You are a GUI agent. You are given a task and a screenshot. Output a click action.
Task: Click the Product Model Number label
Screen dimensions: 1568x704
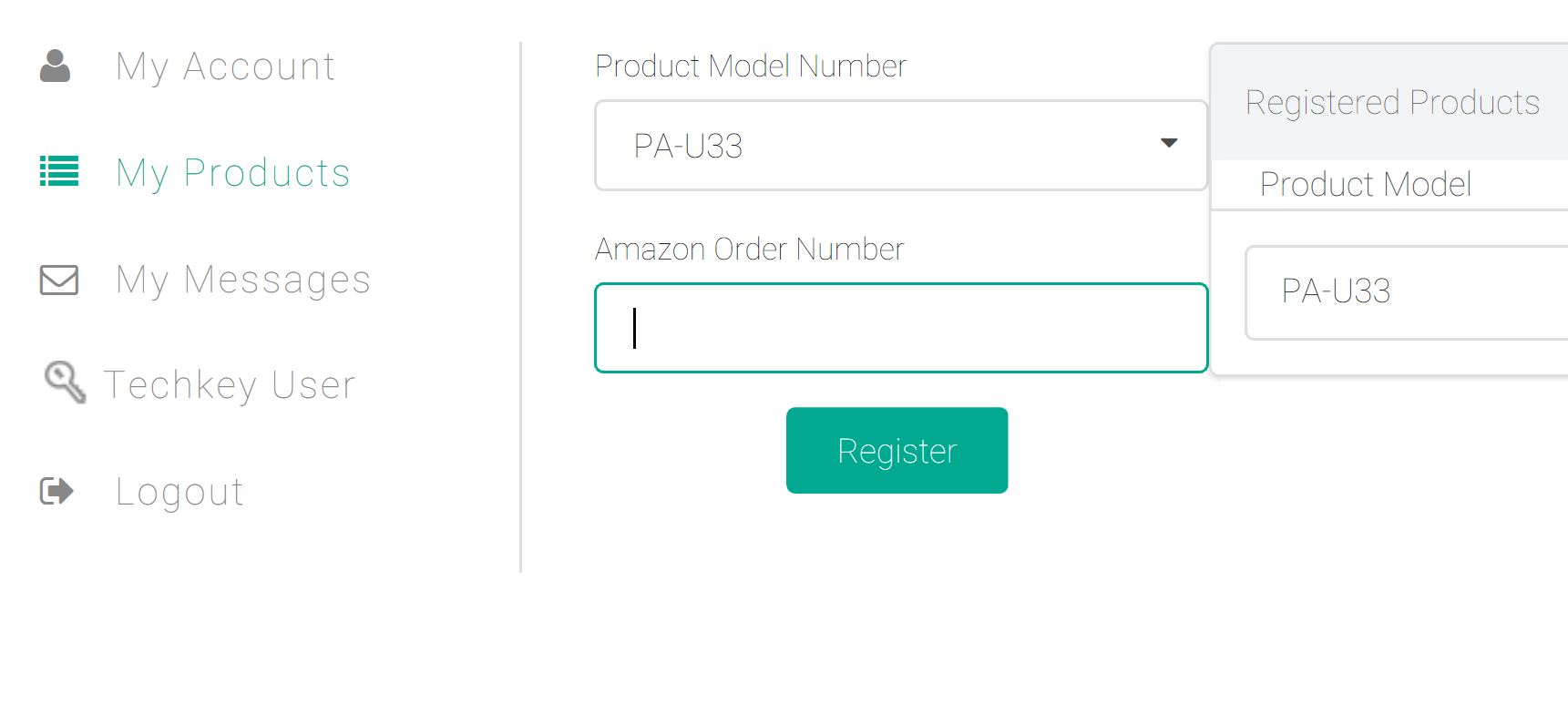[750, 66]
